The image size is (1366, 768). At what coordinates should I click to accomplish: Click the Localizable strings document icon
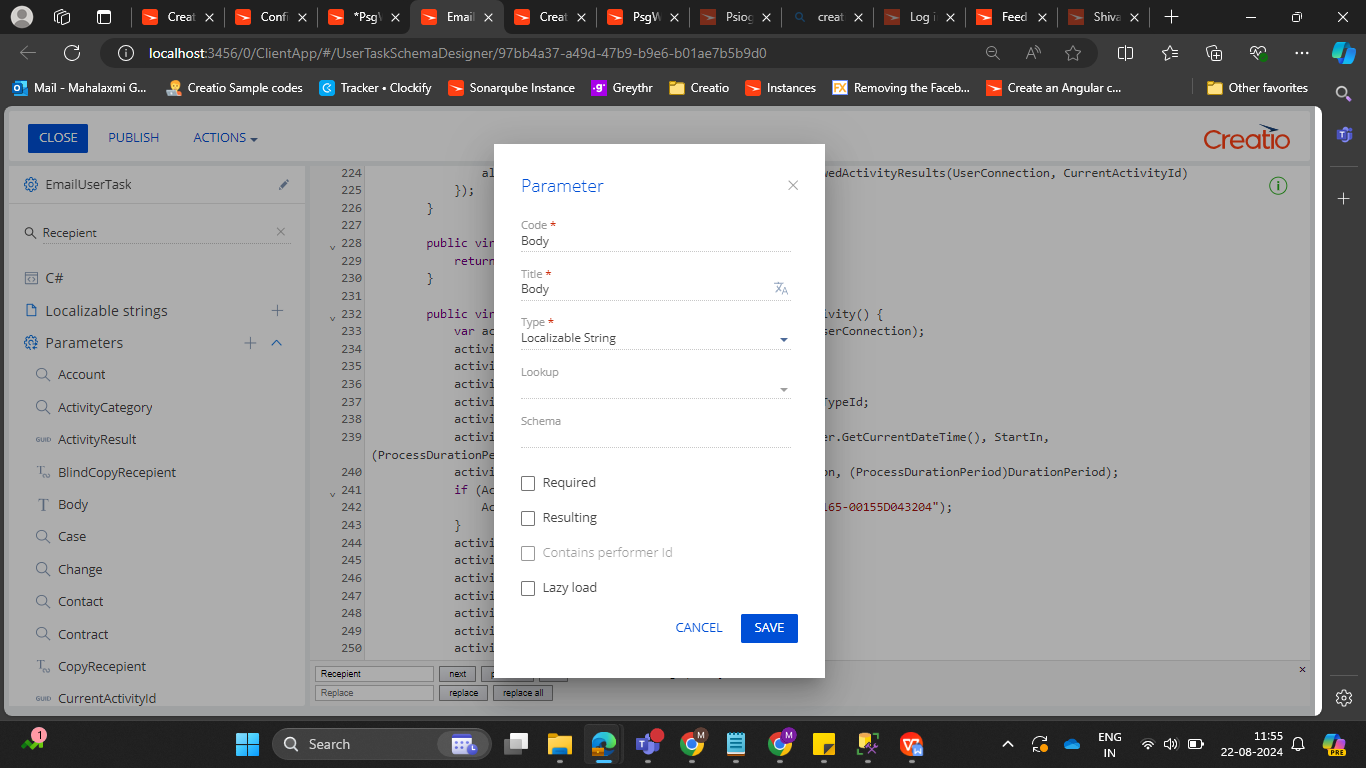pyautogui.click(x=33, y=310)
